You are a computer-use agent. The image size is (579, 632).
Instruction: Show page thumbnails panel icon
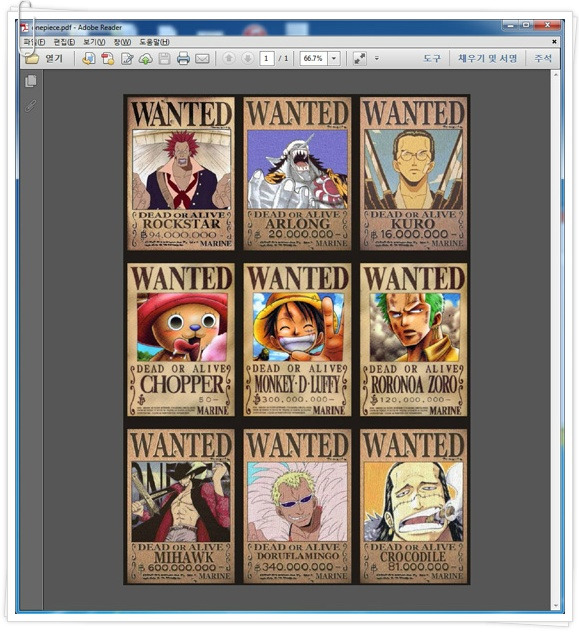coord(31,81)
